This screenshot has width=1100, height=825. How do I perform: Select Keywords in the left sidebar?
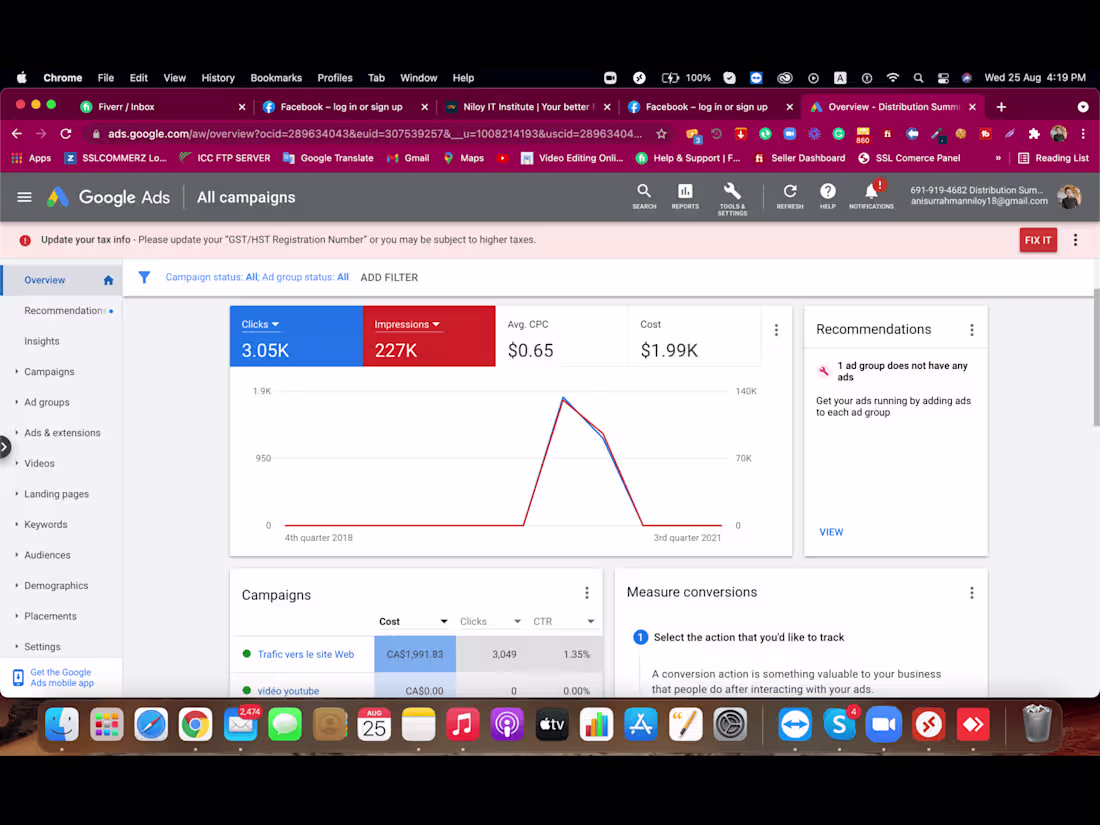48,524
